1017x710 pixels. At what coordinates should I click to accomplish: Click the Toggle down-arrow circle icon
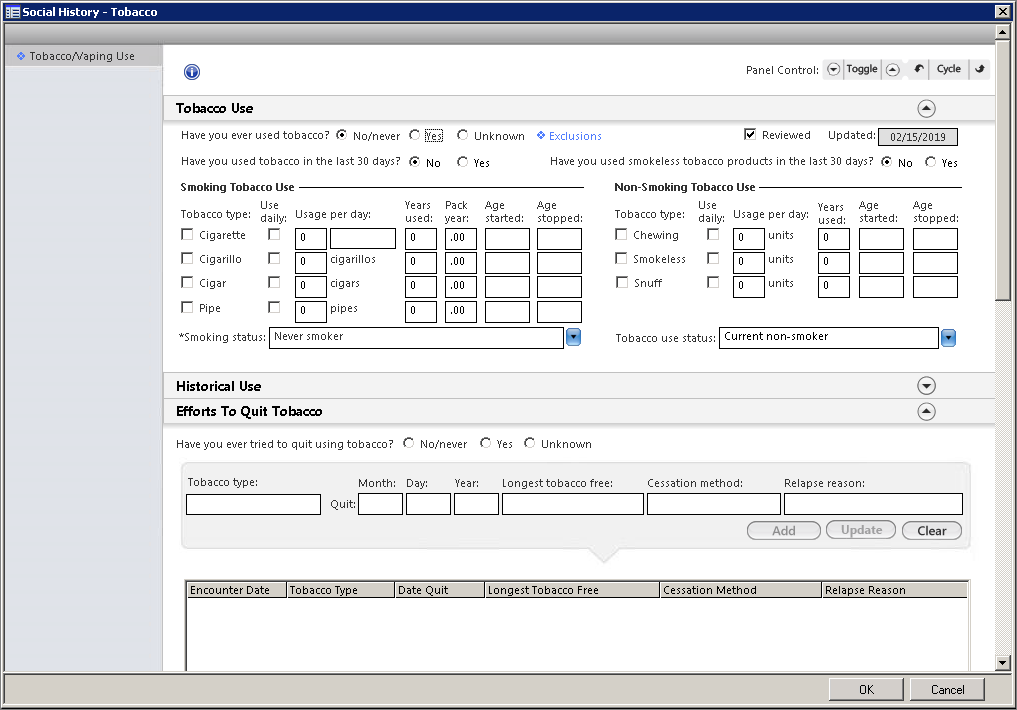click(x=834, y=69)
